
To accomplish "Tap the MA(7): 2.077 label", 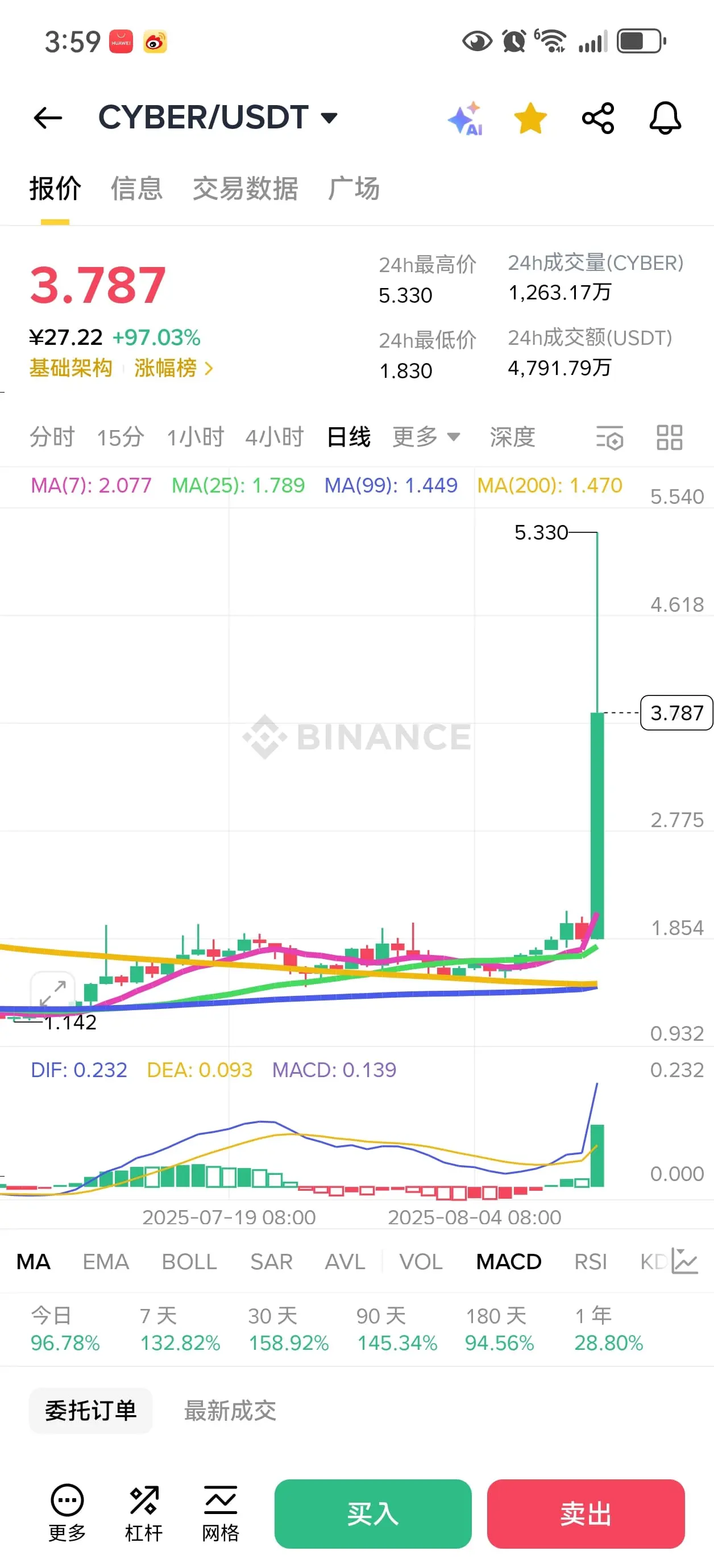I will click(91, 485).
